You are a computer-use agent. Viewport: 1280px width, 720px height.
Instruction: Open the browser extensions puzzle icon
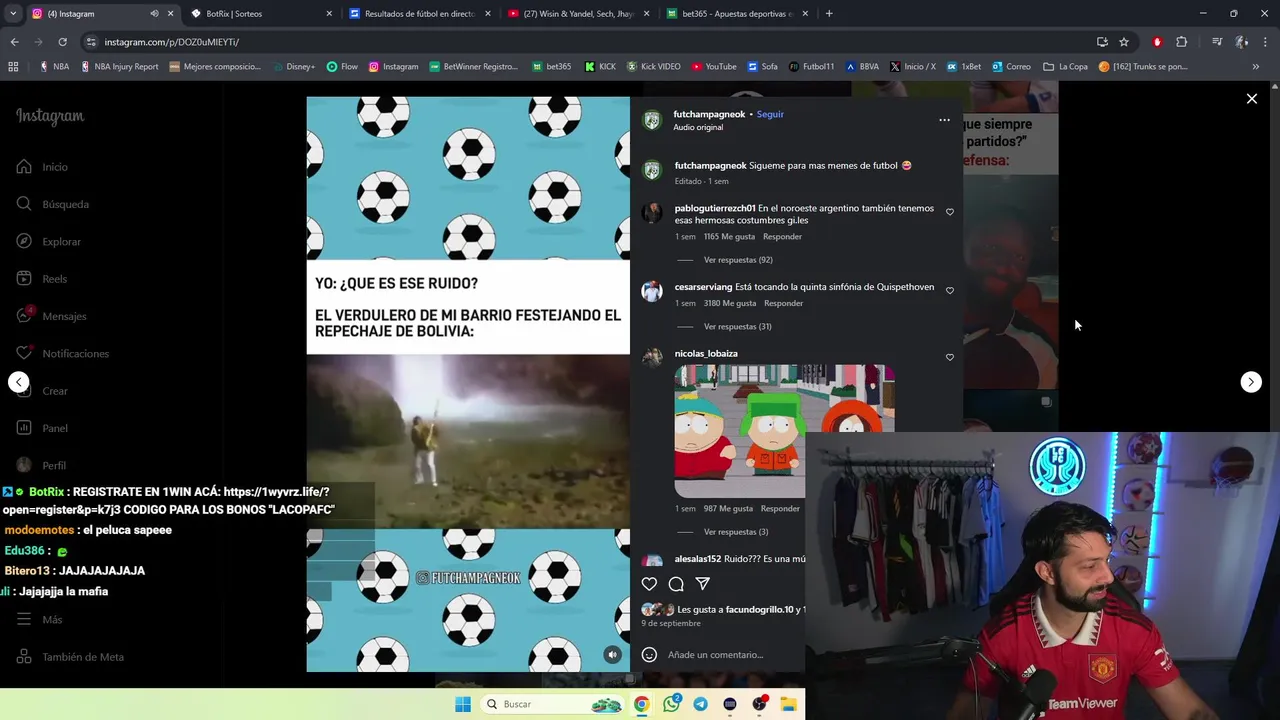tap(1182, 42)
